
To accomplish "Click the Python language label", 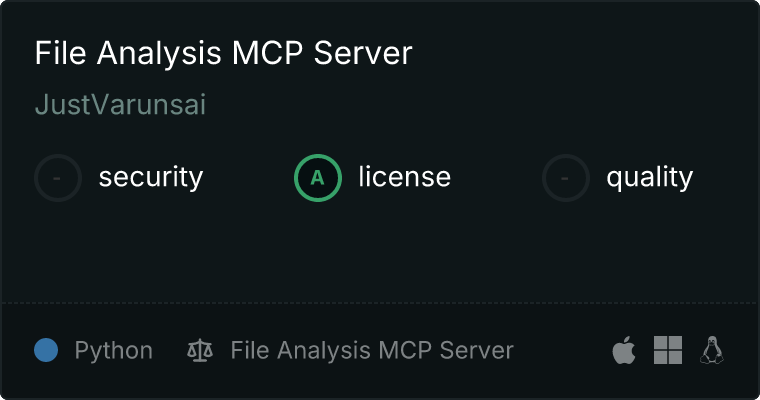I will [114, 350].
